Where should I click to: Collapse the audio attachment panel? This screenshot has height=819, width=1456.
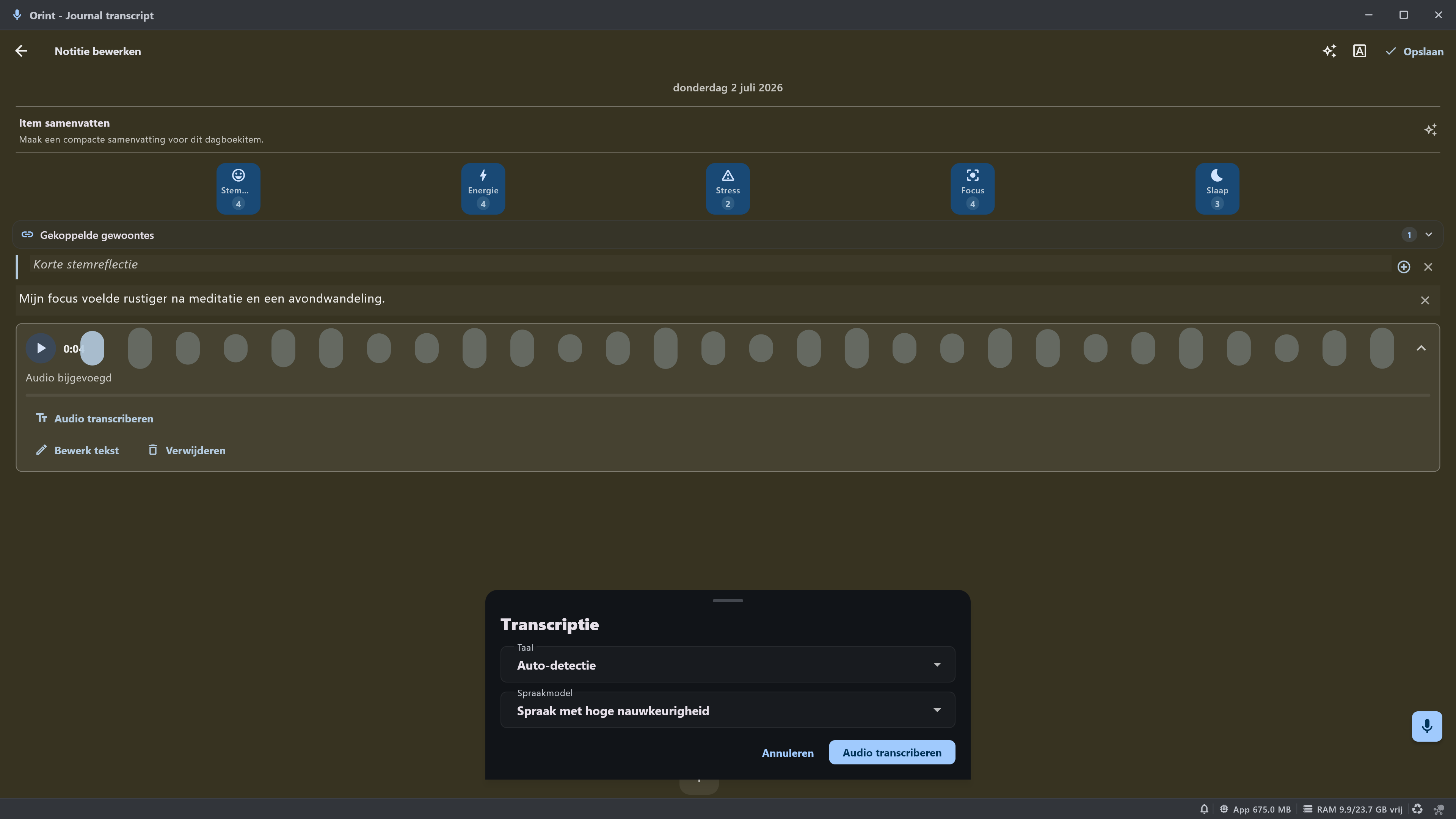point(1421,348)
